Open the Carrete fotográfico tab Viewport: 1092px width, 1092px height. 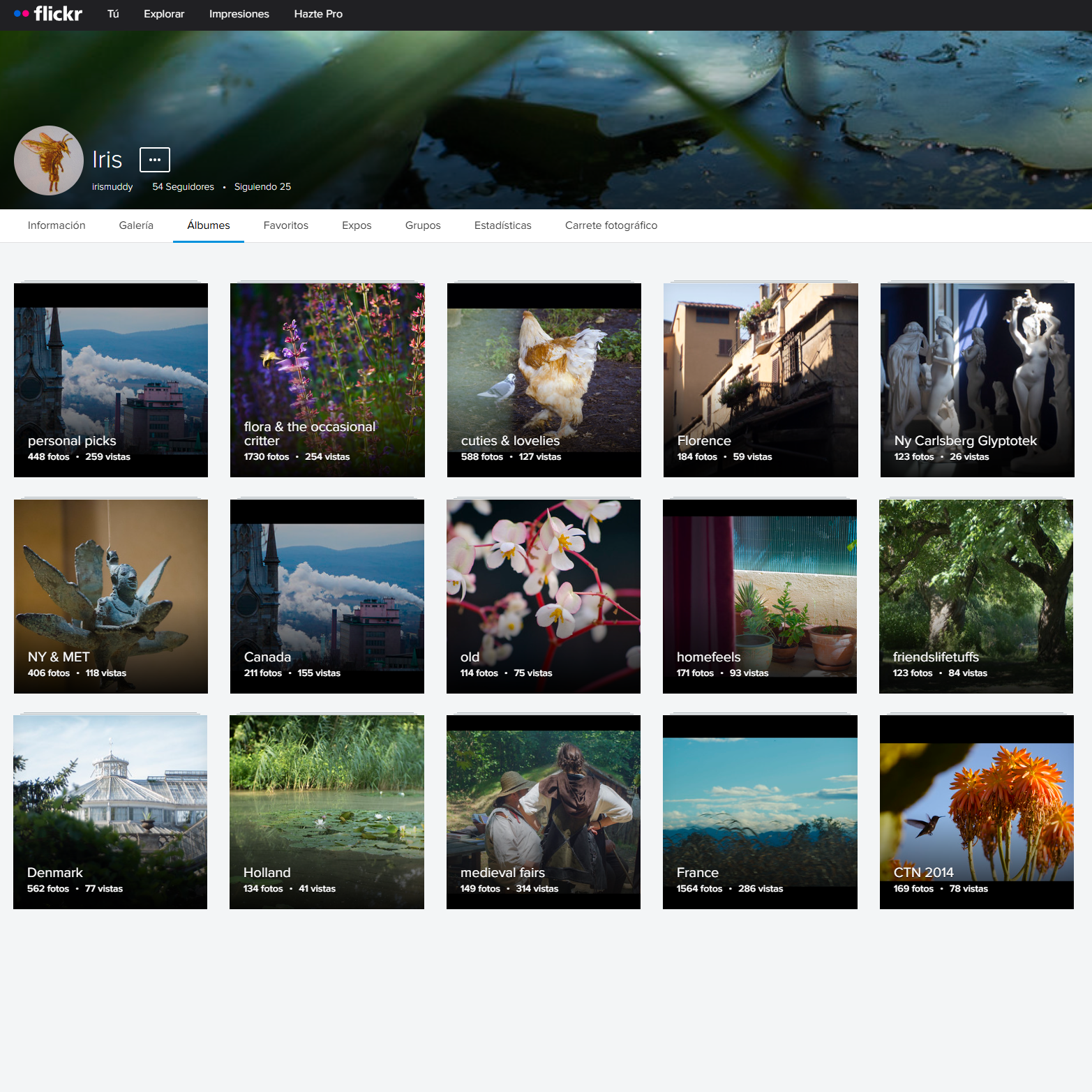611,225
